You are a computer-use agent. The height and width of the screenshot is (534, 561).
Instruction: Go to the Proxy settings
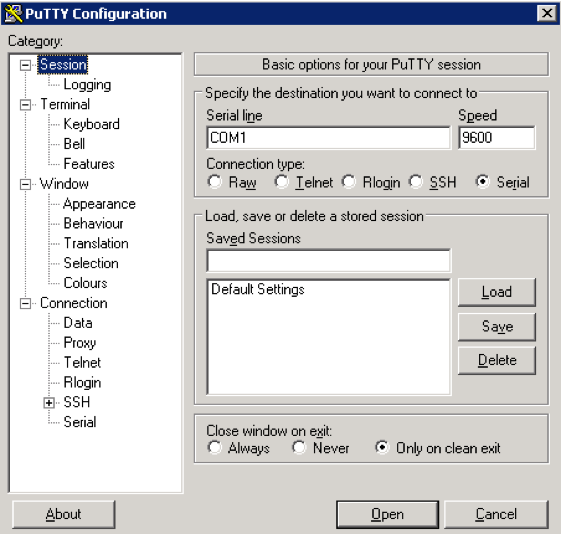pos(79,343)
